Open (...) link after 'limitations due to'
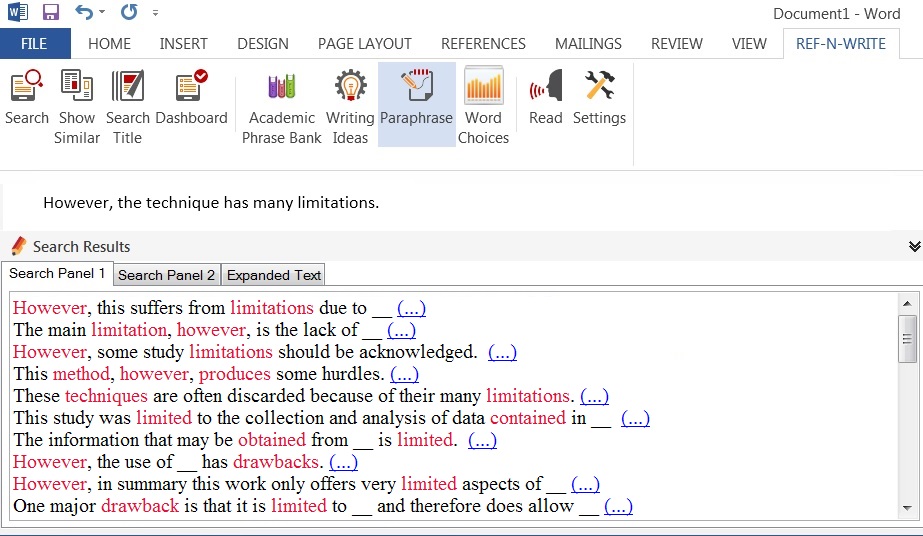The width and height of the screenshot is (923, 536). pyautogui.click(x=411, y=308)
